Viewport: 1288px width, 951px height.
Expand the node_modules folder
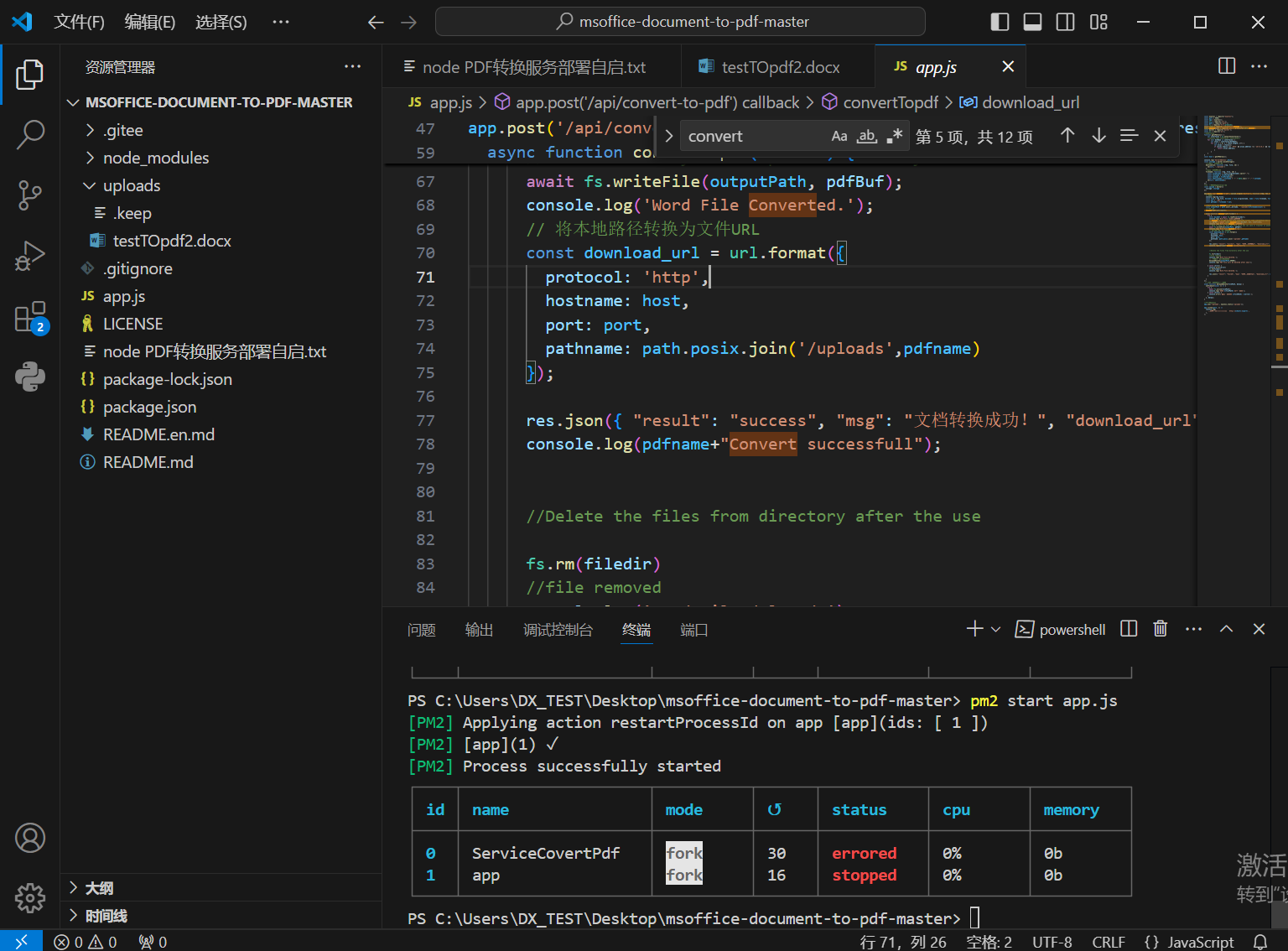(155, 158)
